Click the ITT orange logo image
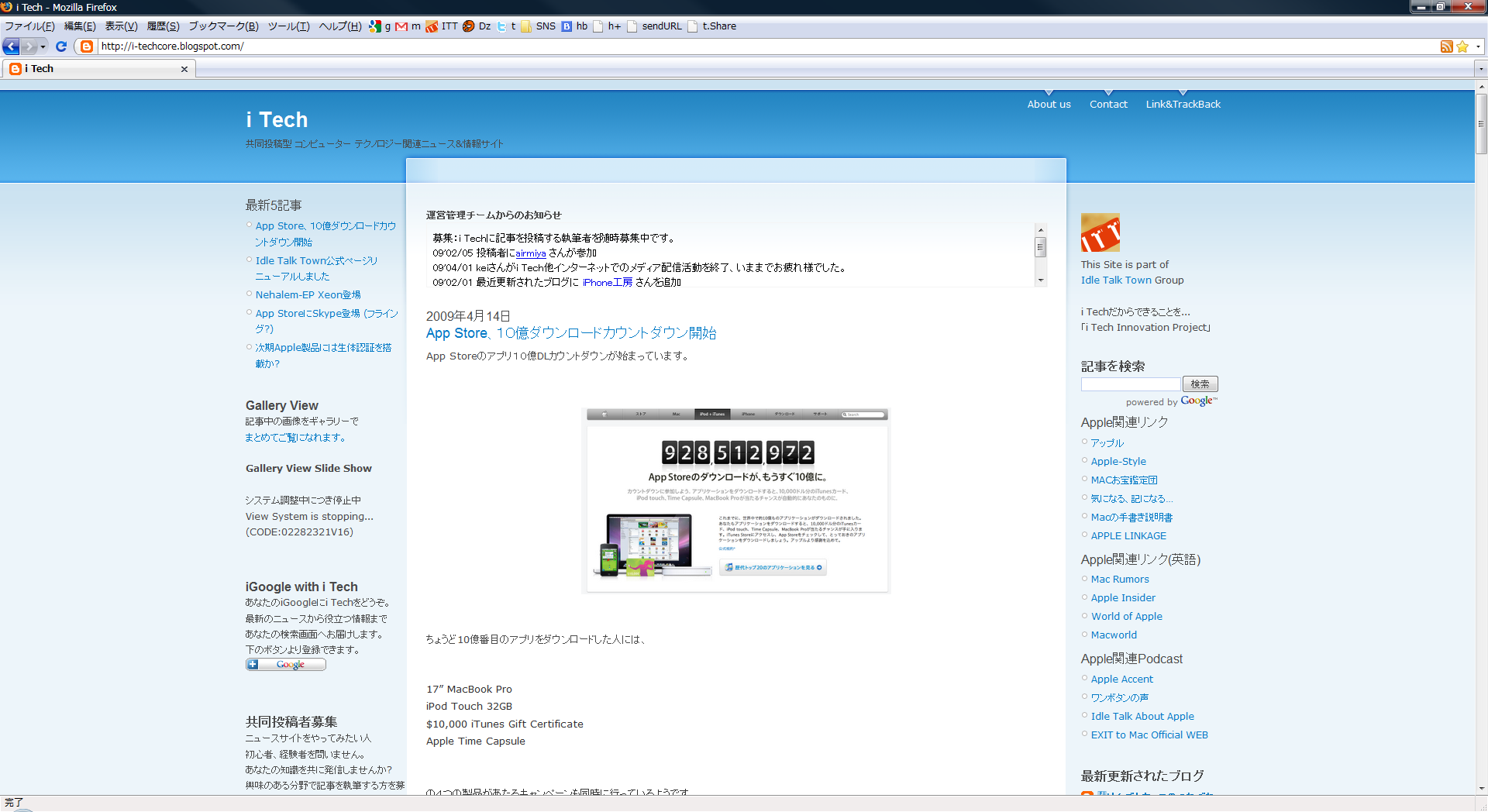Image resolution: width=1488 pixels, height=812 pixels. point(1100,232)
